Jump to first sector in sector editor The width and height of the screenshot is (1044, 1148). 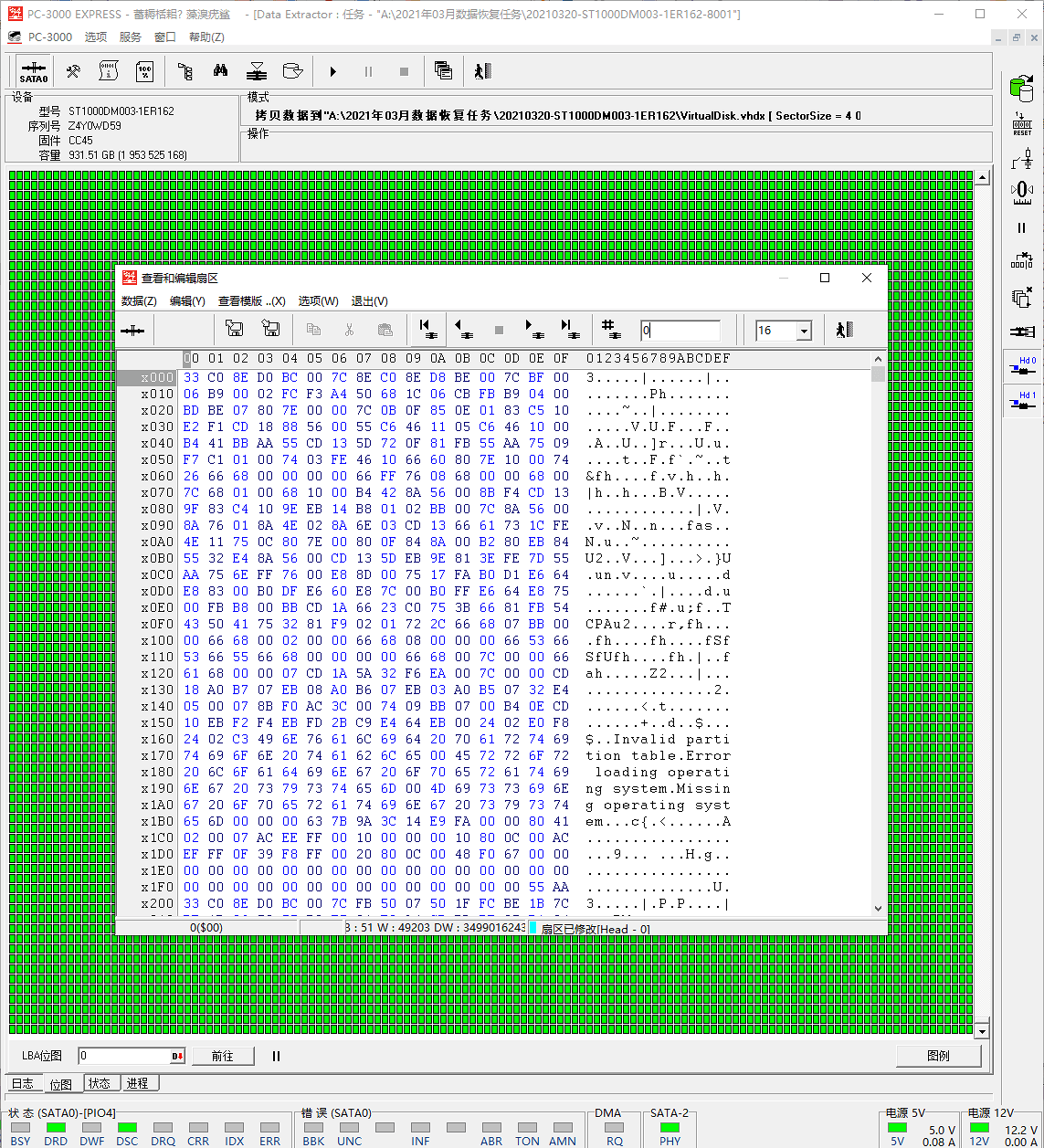(427, 330)
